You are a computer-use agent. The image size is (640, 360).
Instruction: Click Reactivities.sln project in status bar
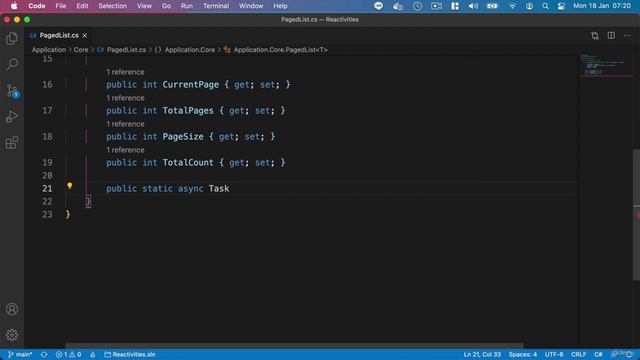pyautogui.click(x=130, y=354)
